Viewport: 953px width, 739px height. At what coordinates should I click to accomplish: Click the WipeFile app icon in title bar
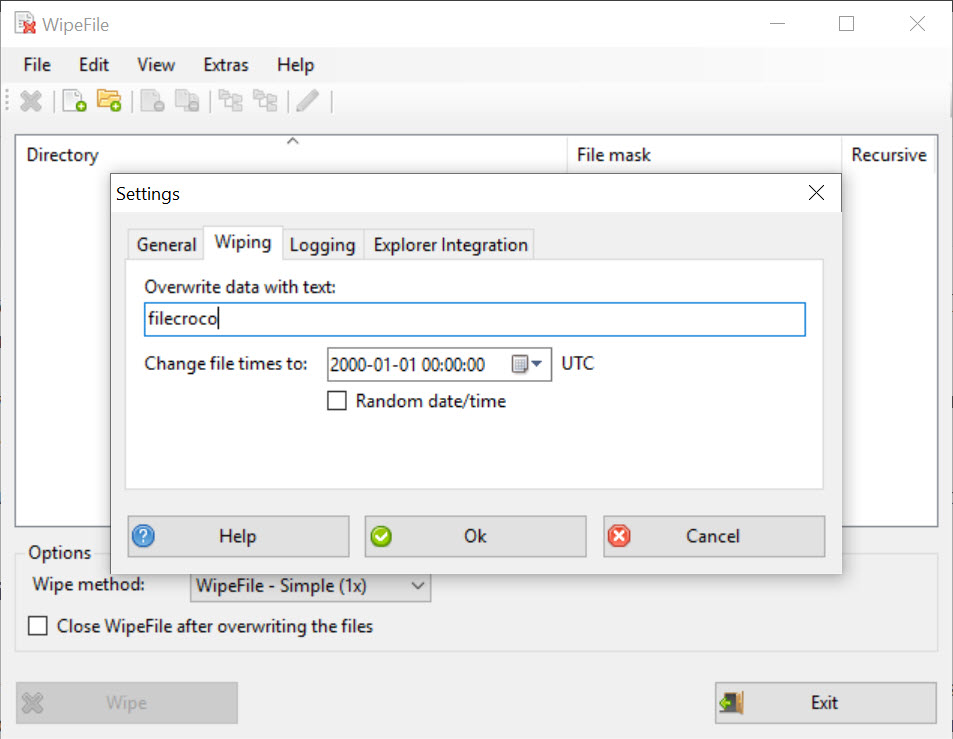(x=25, y=24)
